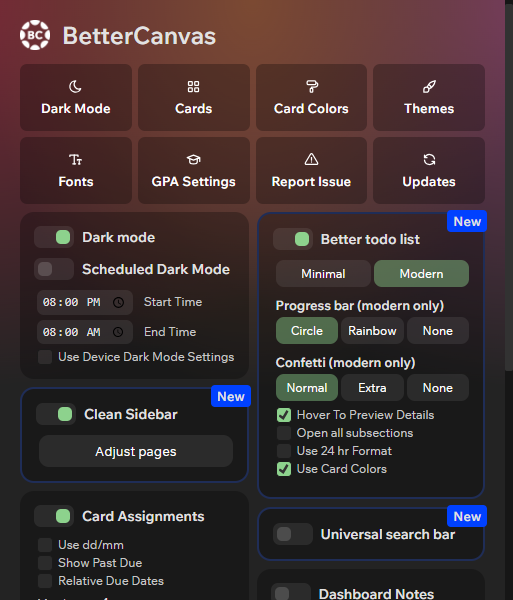Open the Updates label
Viewport: 513px width, 600px height.
[429, 181]
